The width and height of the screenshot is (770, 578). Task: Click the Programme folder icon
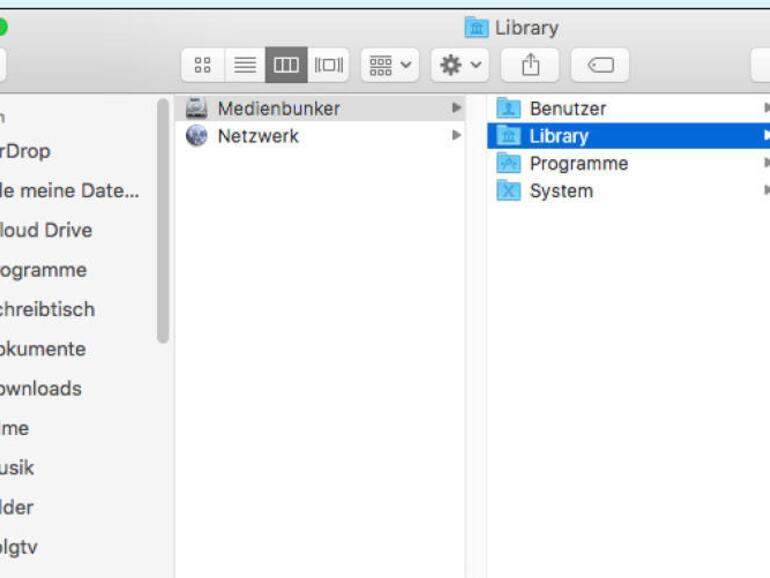click(x=508, y=163)
